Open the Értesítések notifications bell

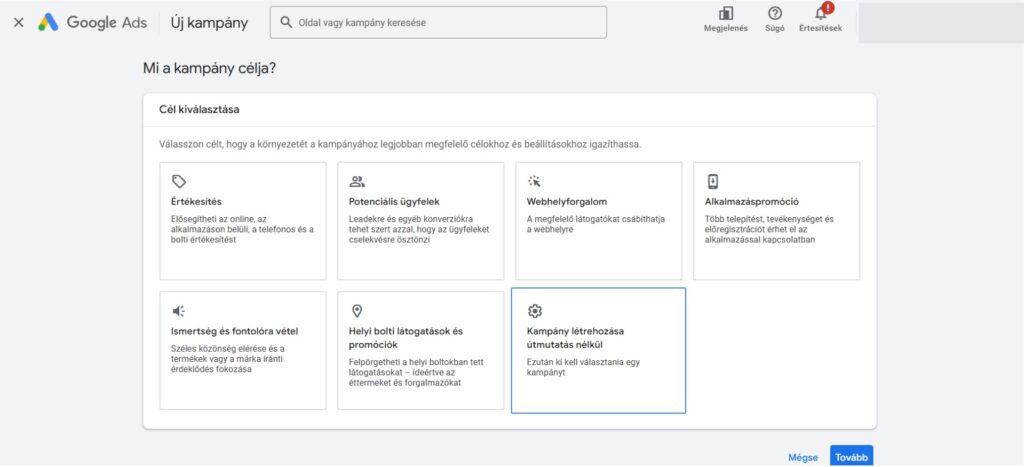821,14
